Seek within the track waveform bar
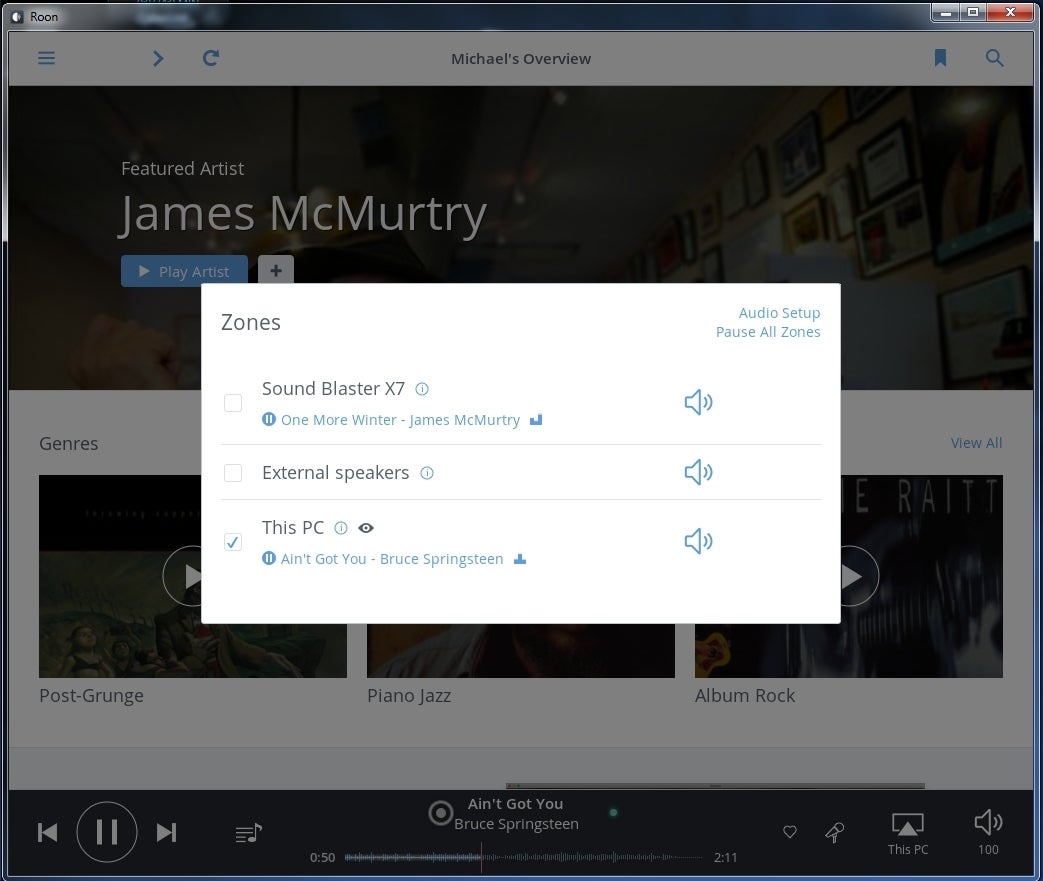 tap(523, 857)
